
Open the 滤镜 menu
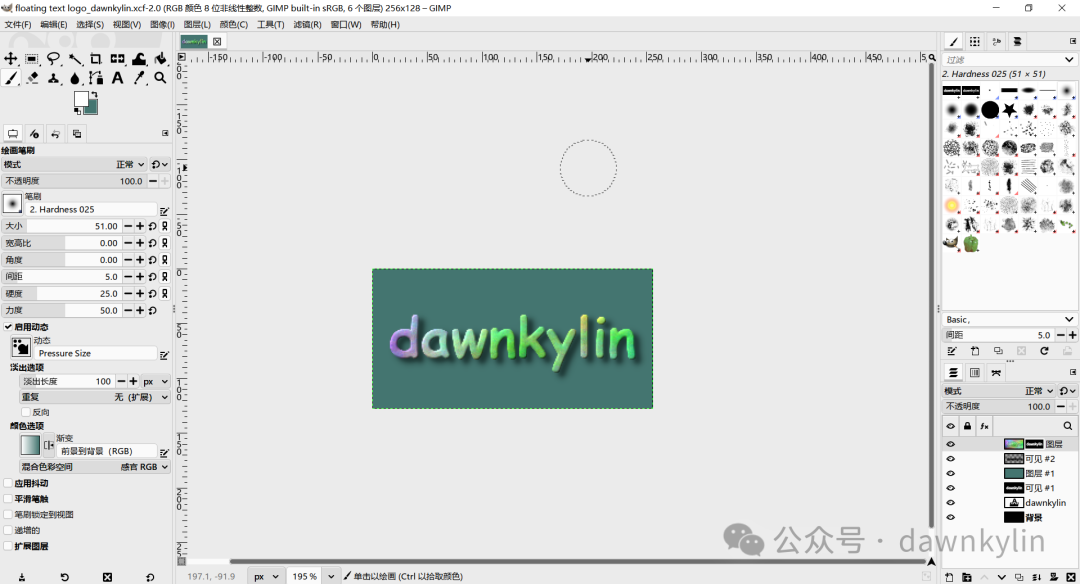tap(307, 24)
